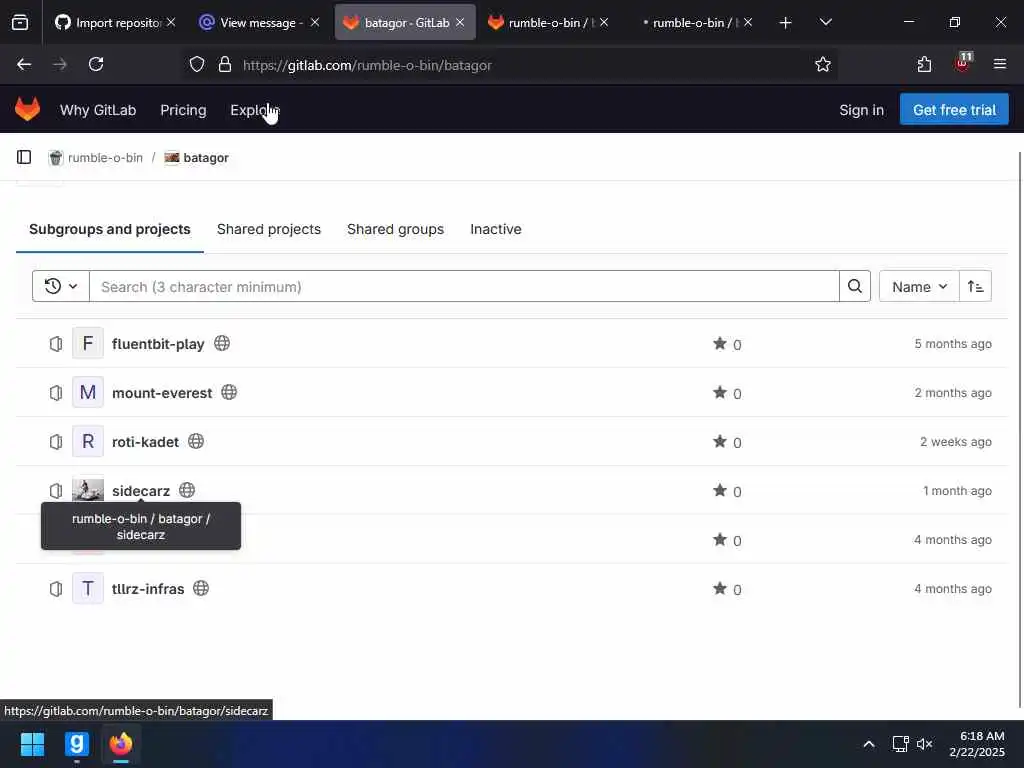Open the sidecarz project
The height and width of the screenshot is (768, 1024).
pyautogui.click(x=140, y=491)
